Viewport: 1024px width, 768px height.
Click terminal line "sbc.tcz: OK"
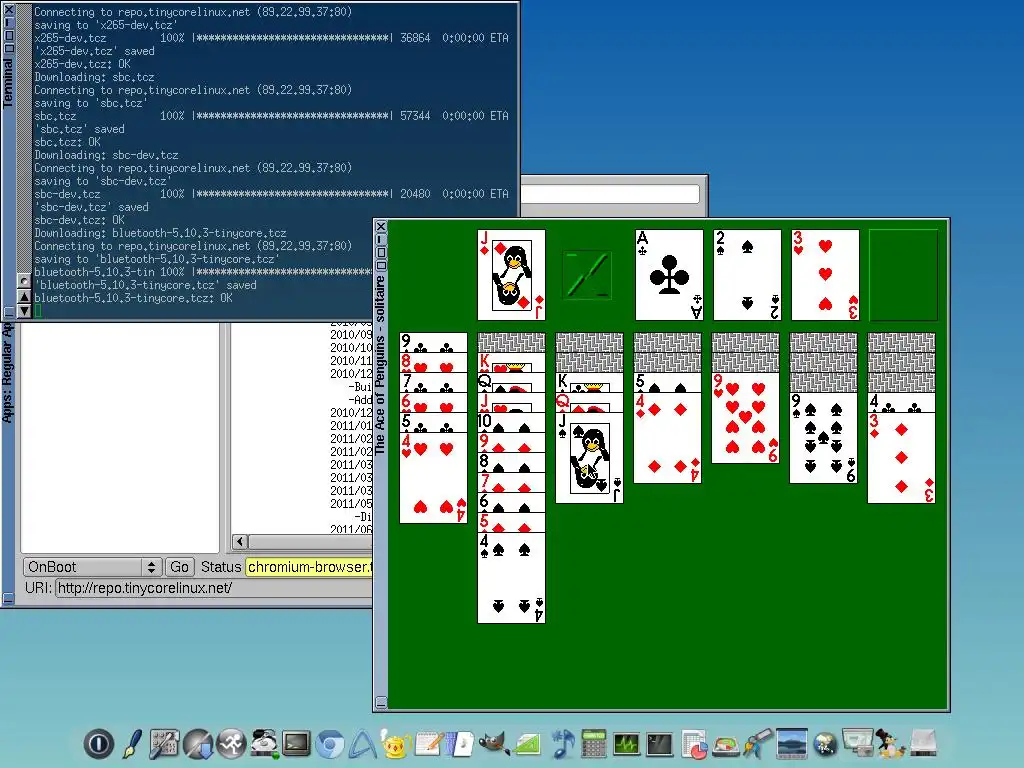[67, 142]
